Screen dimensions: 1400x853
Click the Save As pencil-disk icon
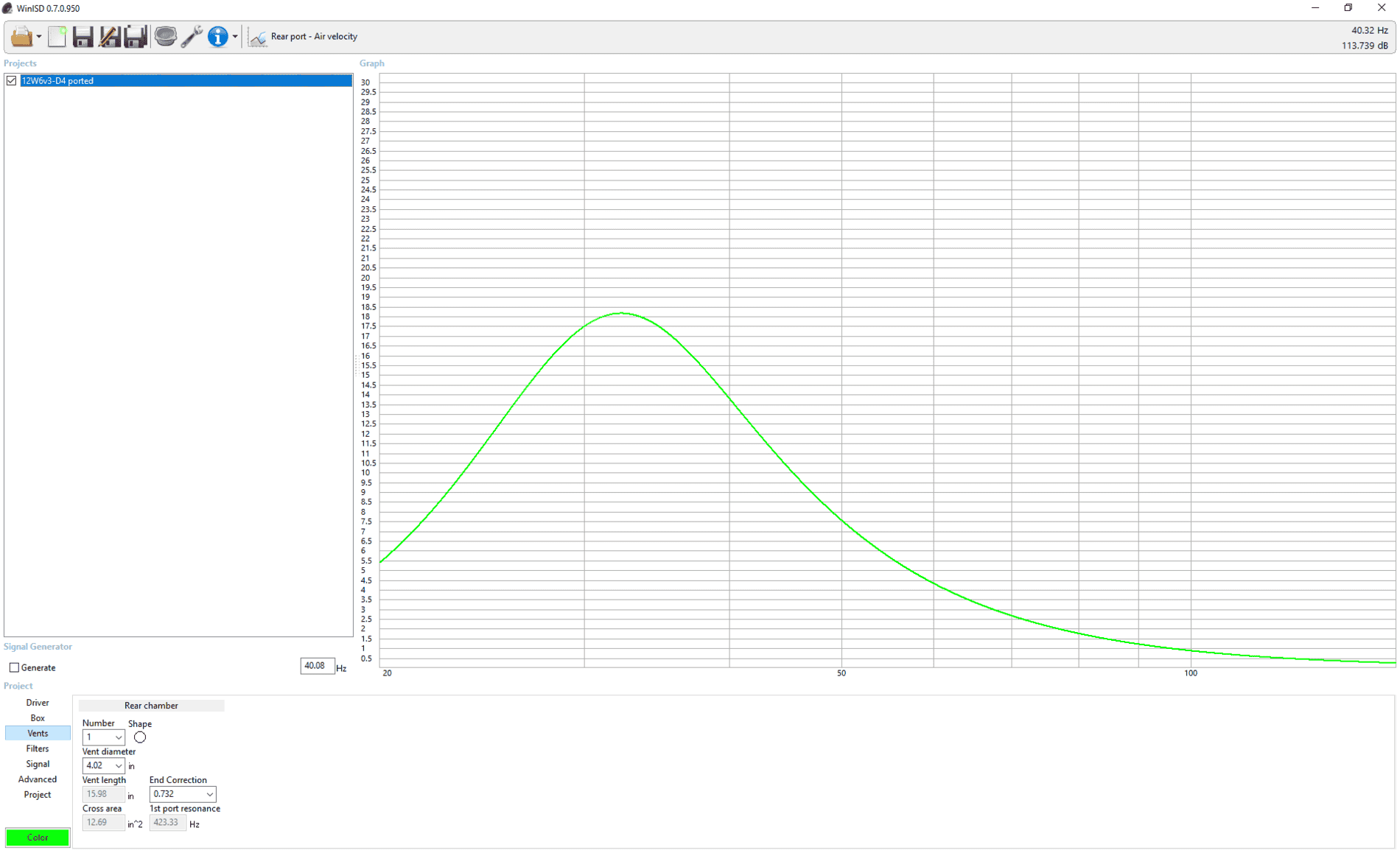pyautogui.click(x=109, y=36)
